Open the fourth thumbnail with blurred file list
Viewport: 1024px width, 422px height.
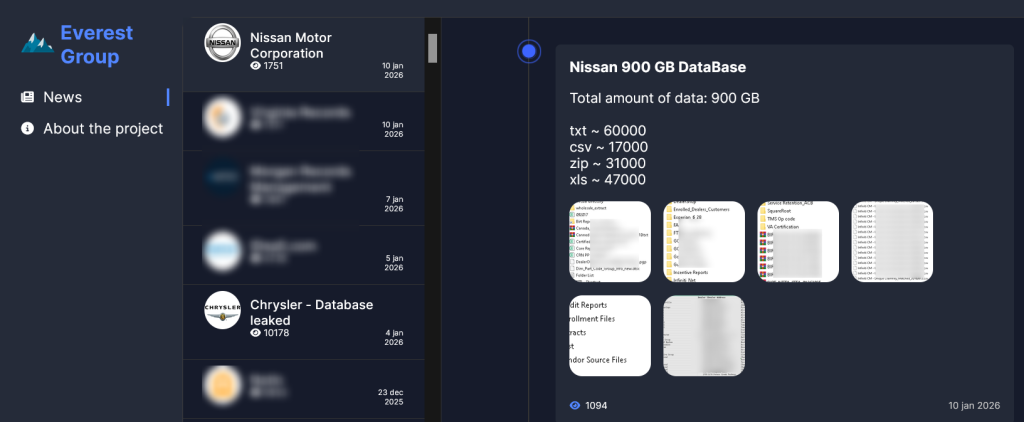[892, 242]
